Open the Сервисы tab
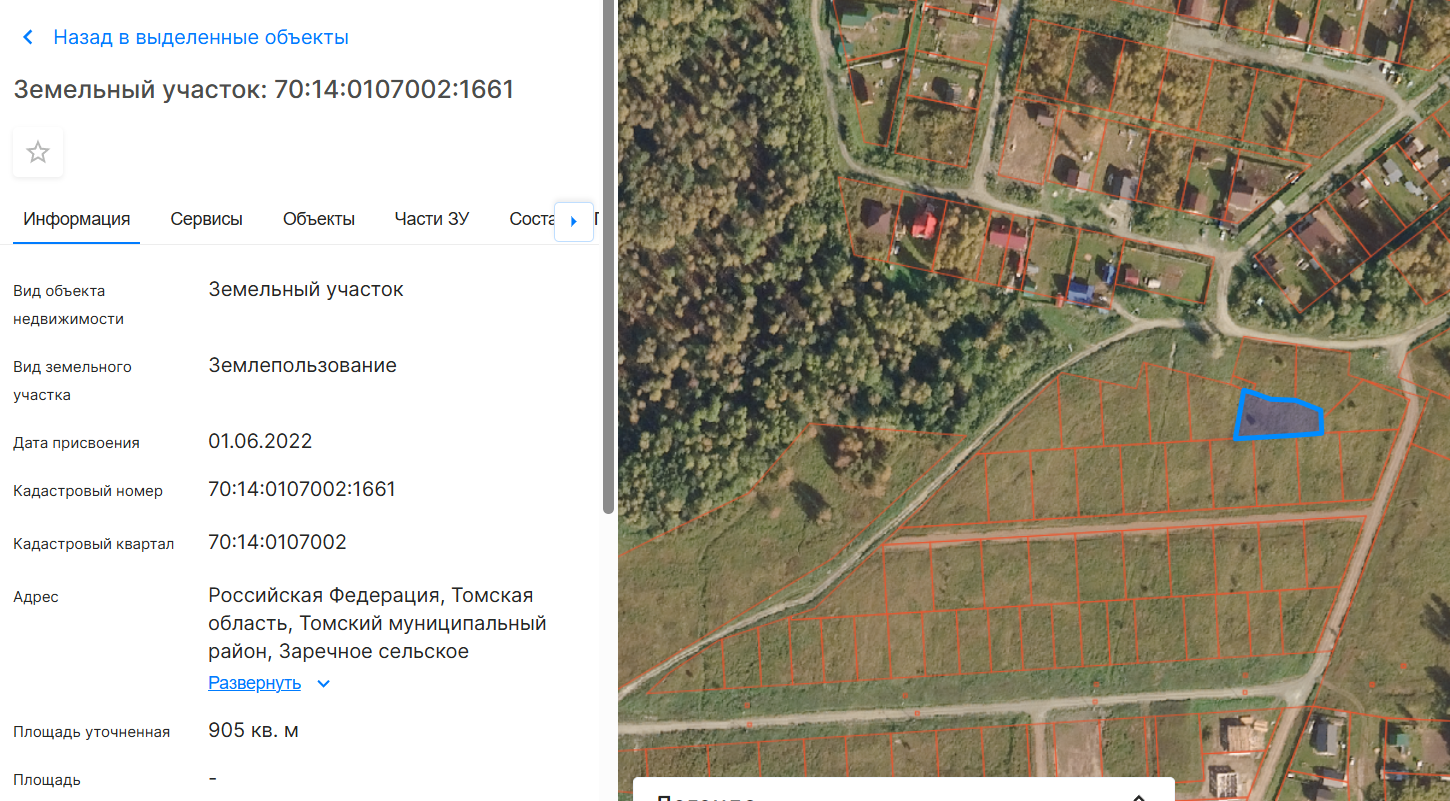This screenshot has width=1450, height=801. point(206,219)
